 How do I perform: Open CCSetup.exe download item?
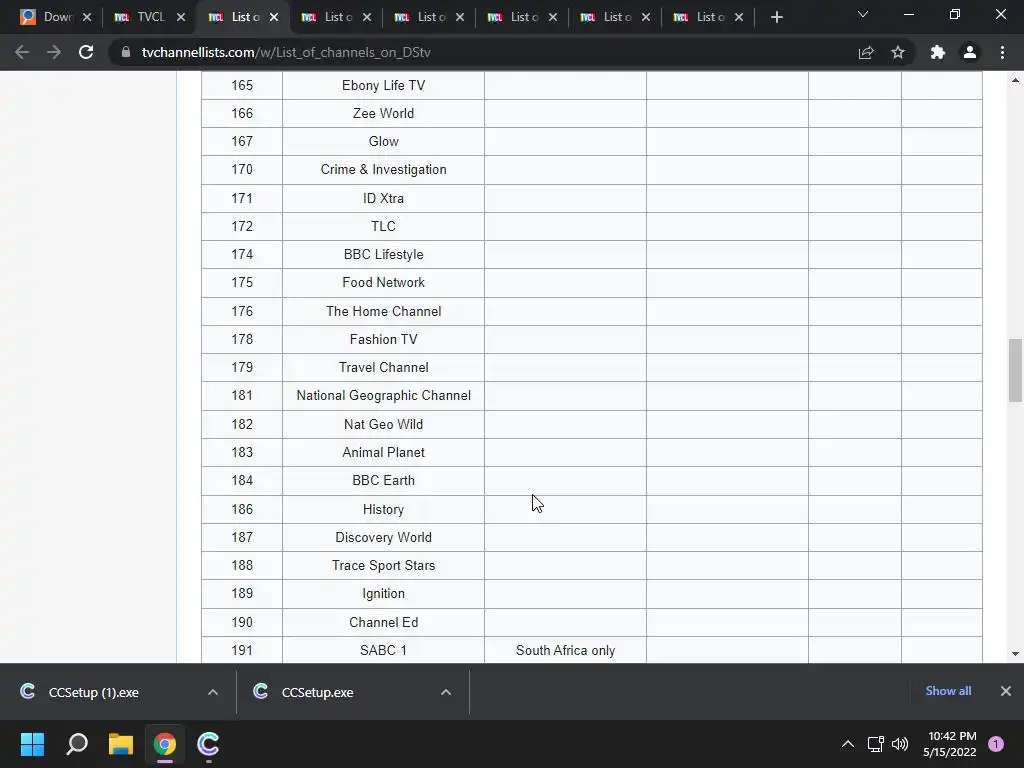pyautogui.click(x=317, y=692)
